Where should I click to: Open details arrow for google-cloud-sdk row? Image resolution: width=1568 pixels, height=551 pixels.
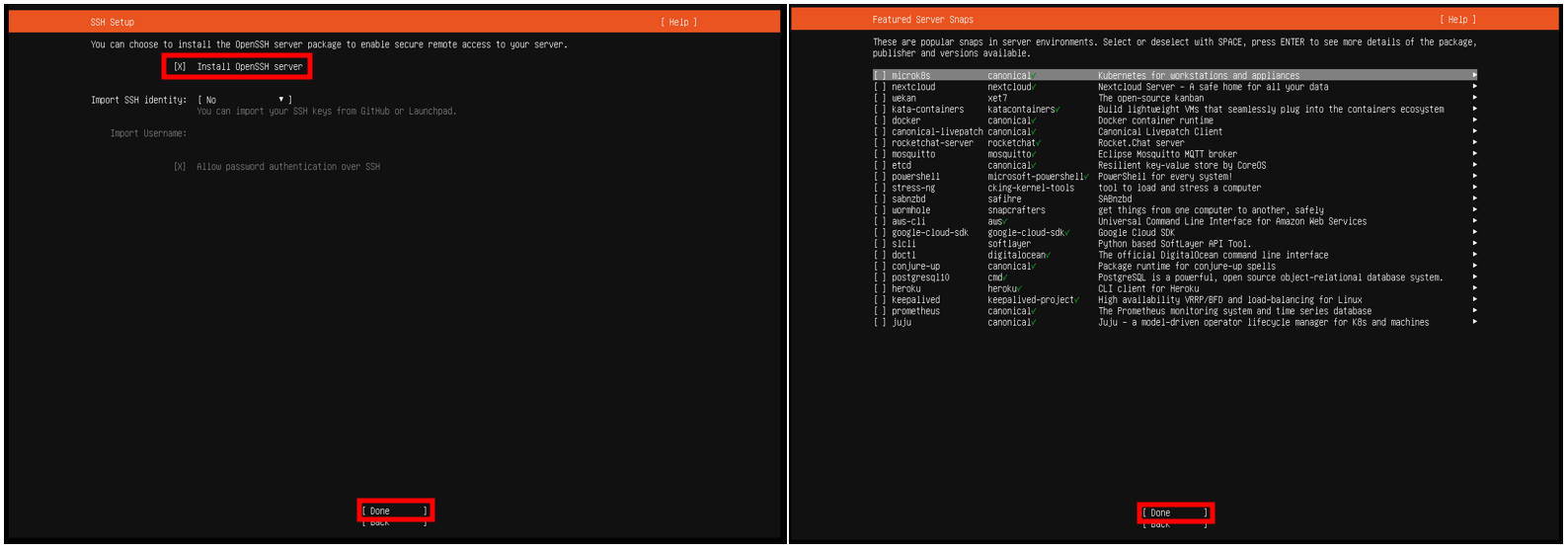coord(1474,233)
